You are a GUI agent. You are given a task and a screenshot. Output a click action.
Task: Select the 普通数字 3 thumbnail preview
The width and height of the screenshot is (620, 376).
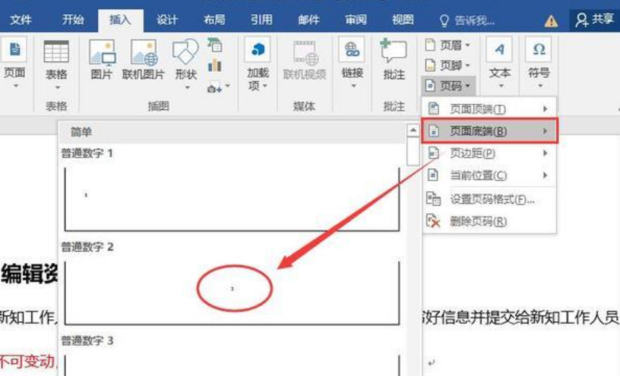232,365
